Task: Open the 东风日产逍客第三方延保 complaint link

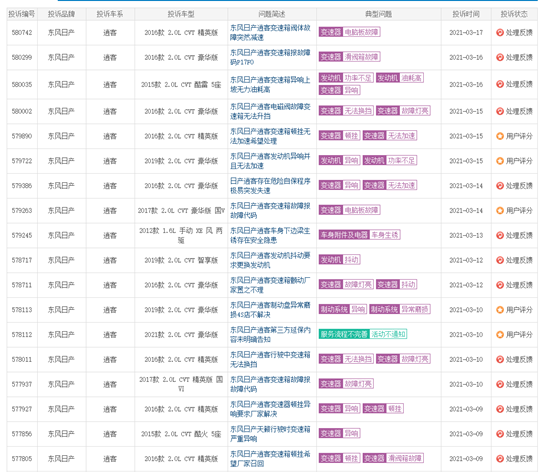Action: (x=270, y=335)
